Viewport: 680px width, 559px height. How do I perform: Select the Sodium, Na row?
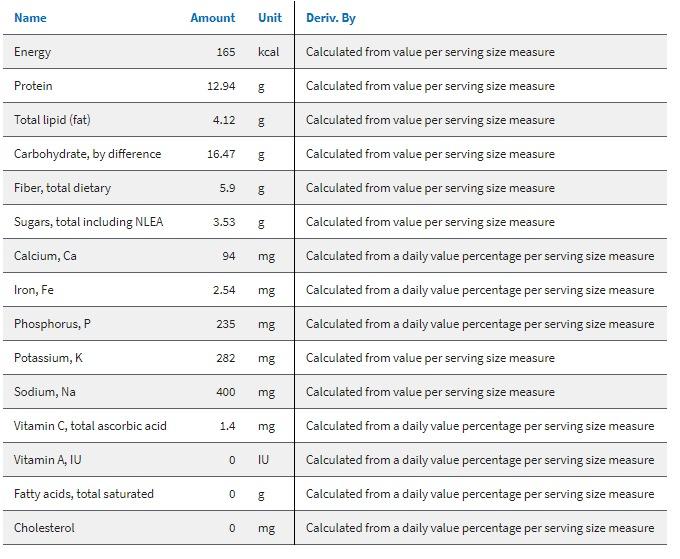(45, 392)
